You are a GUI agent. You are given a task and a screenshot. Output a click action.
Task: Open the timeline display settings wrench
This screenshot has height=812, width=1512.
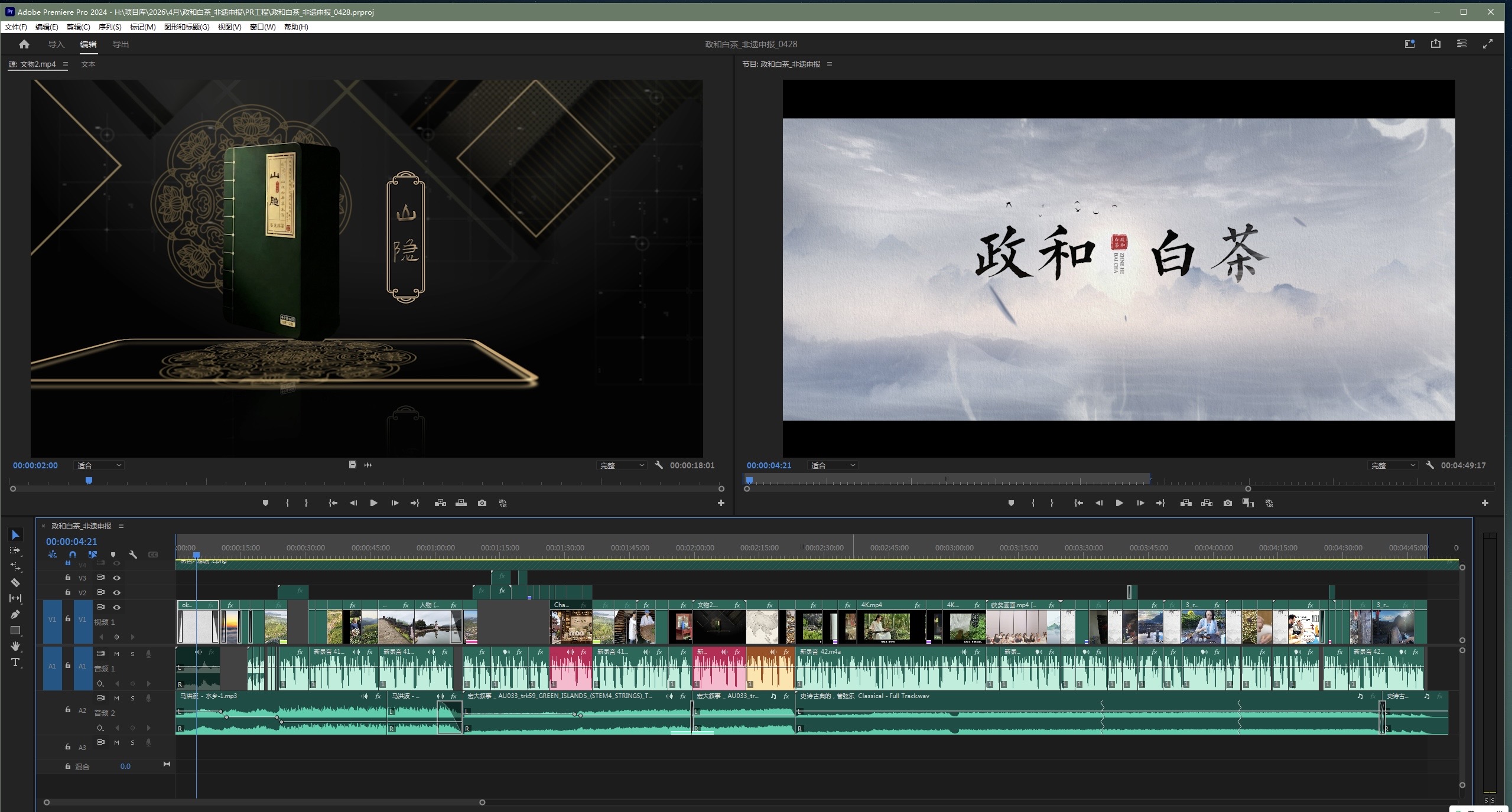[x=133, y=555]
